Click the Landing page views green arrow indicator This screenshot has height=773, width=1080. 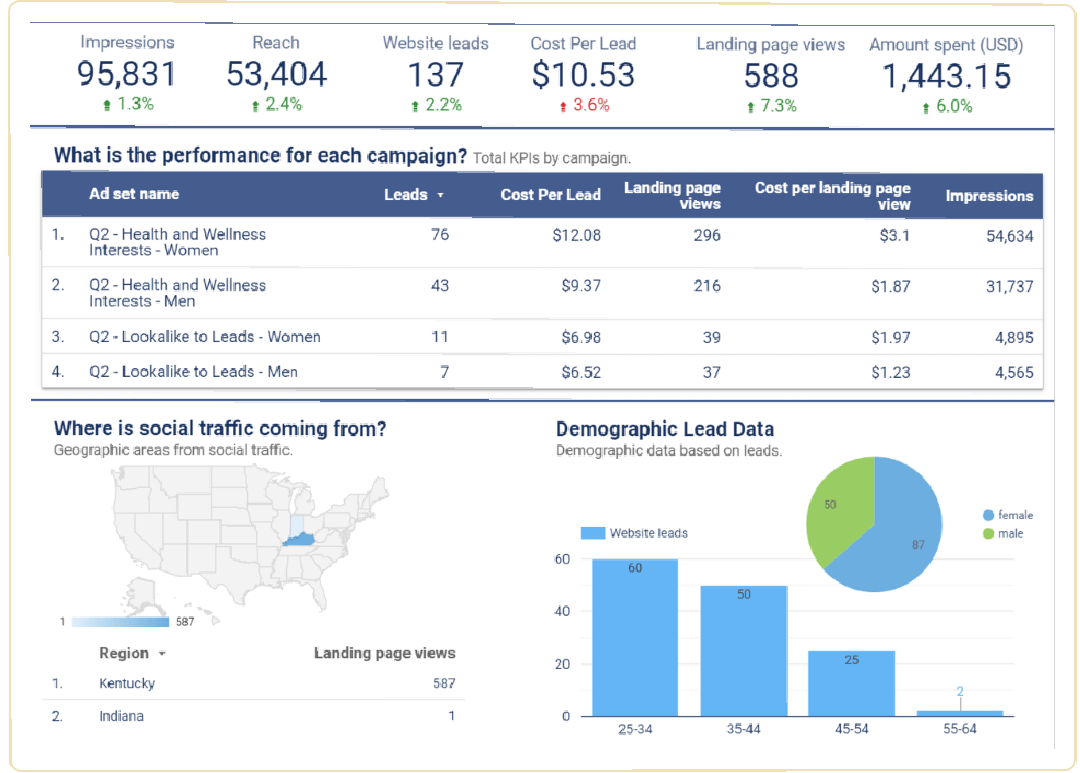750,107
